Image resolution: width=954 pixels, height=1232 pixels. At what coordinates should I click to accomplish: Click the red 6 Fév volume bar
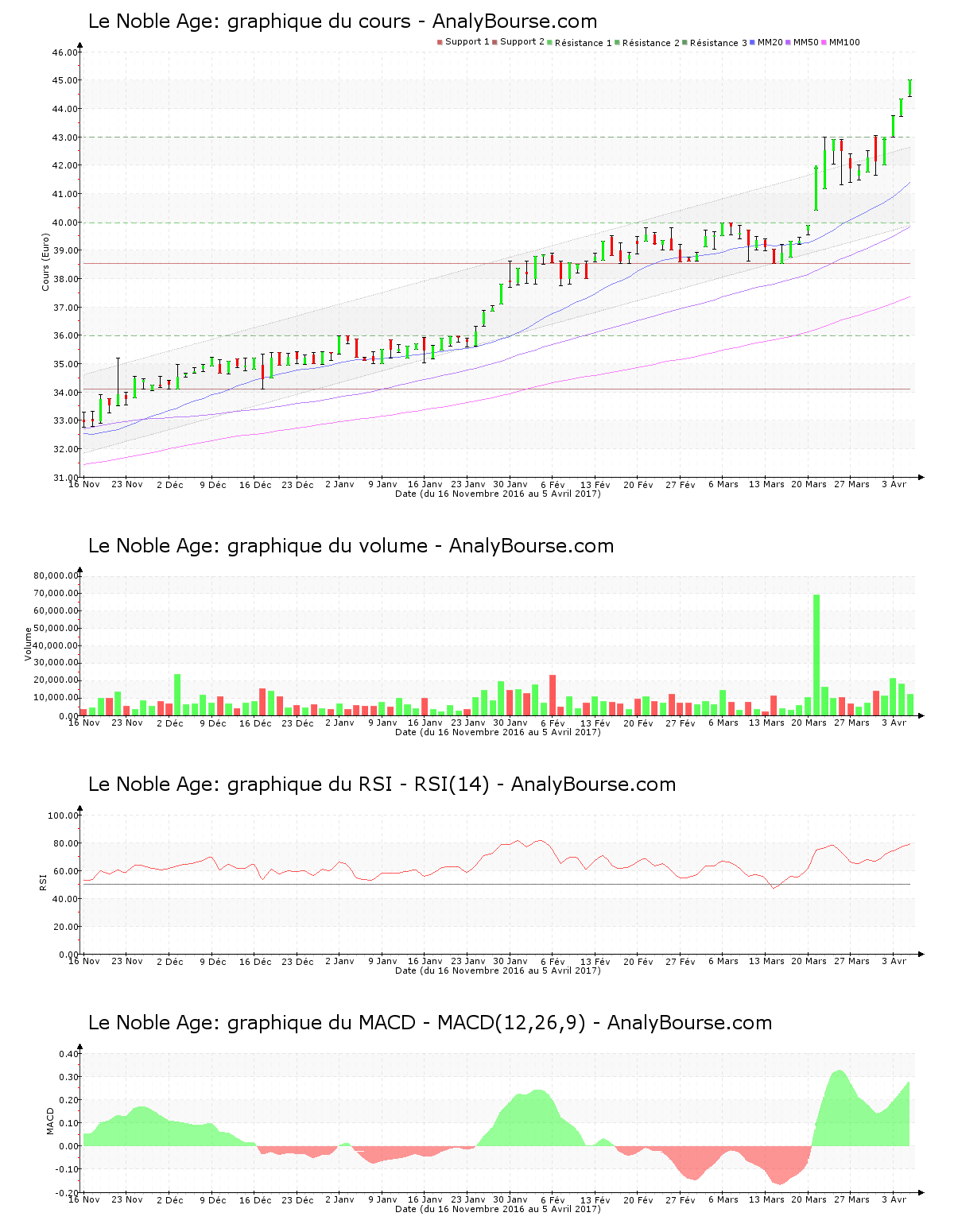pyautogui.click(x=553, y=695)
